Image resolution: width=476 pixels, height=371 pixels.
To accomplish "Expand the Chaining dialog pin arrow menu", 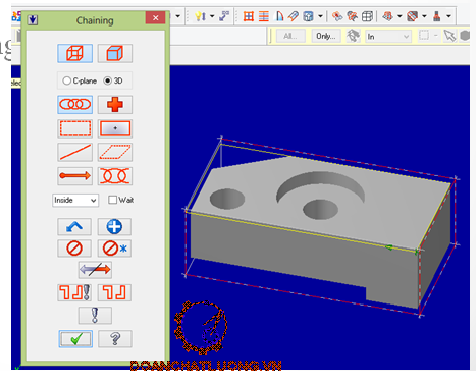I will [x=33, y=20].
